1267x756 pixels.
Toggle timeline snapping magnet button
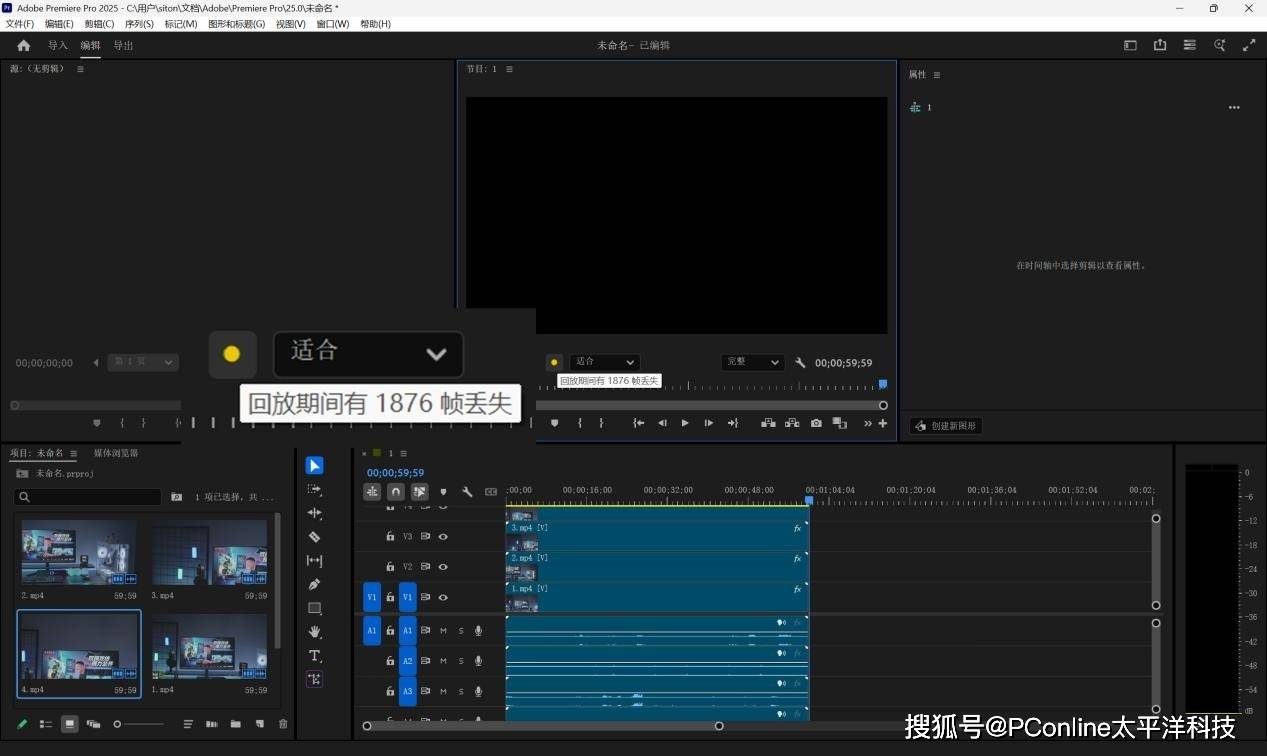396,492
